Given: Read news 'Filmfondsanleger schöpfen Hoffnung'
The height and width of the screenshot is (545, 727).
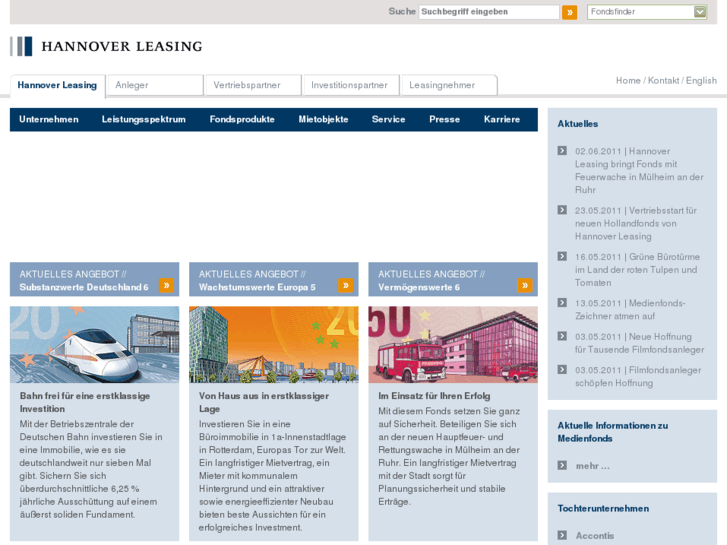Looking at the screenshot, I should point(638,377).
